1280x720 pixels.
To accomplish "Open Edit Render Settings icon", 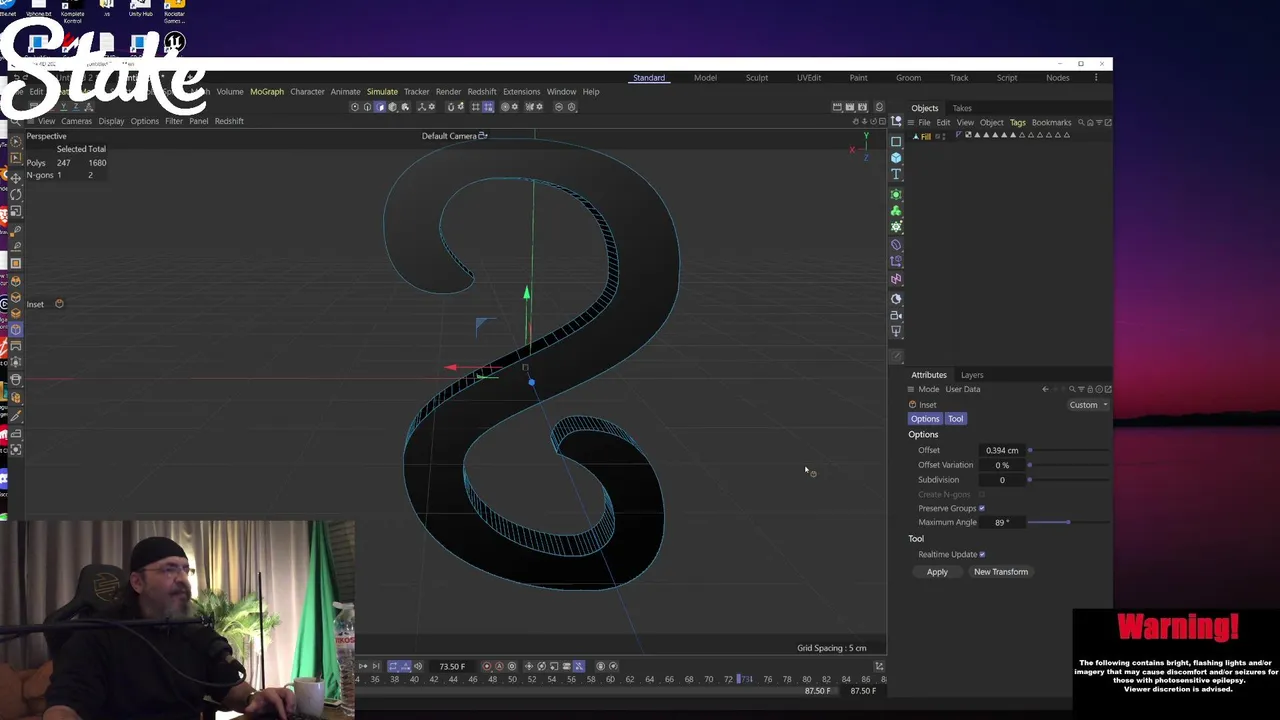I will coord(862,107).
